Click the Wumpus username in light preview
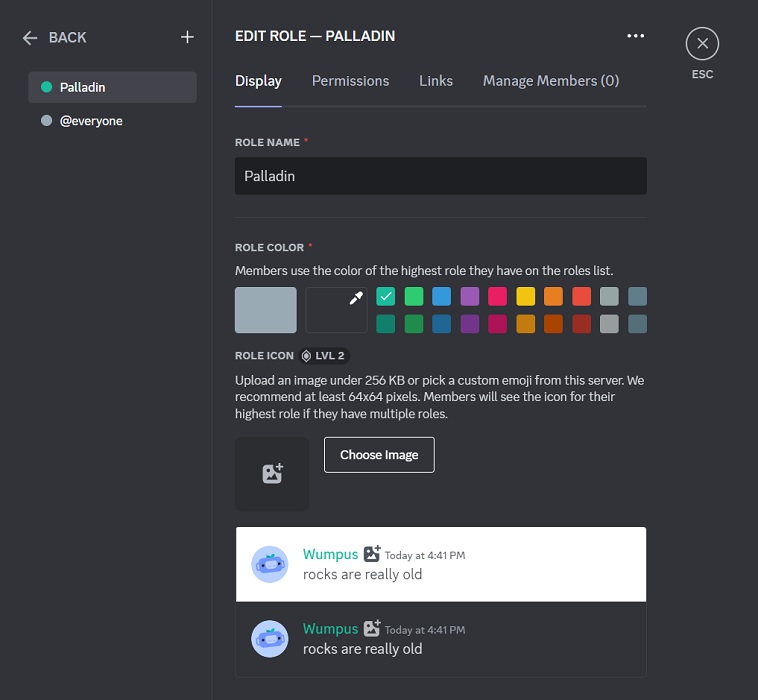 click(331, 554)
